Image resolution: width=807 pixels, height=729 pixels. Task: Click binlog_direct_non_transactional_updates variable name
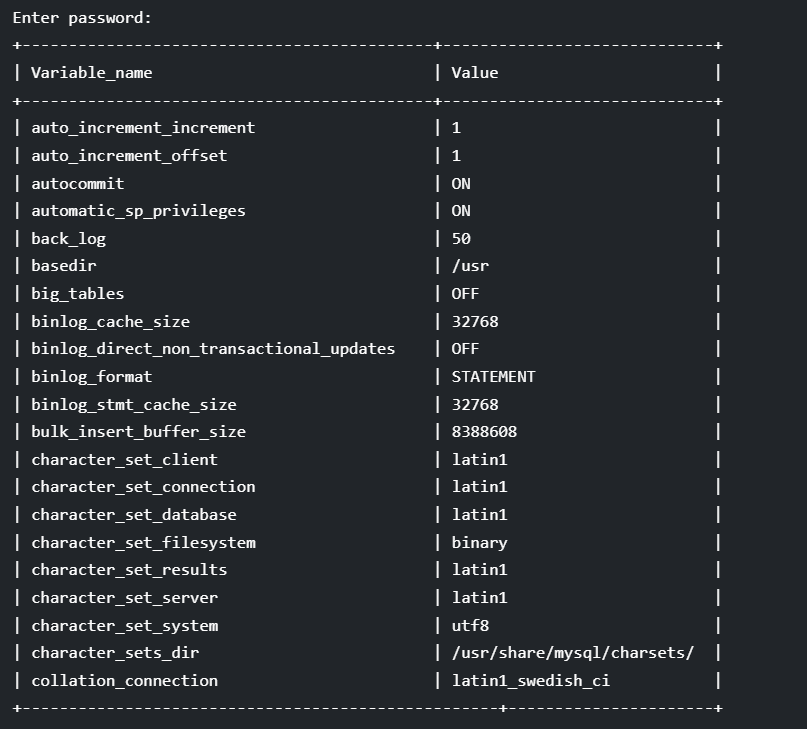point(213,349)
